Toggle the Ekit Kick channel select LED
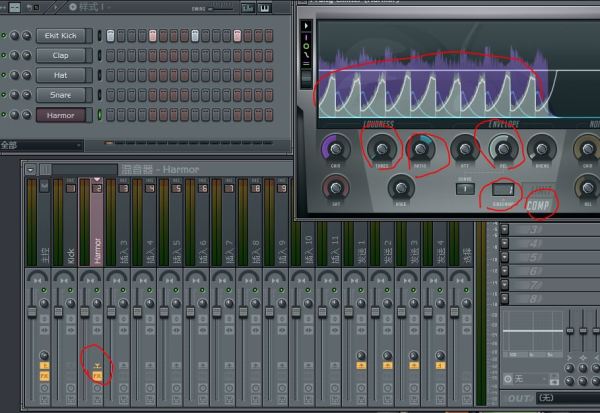Image resolution: width=600 pixels, height=413 pixels. [99, 36]
